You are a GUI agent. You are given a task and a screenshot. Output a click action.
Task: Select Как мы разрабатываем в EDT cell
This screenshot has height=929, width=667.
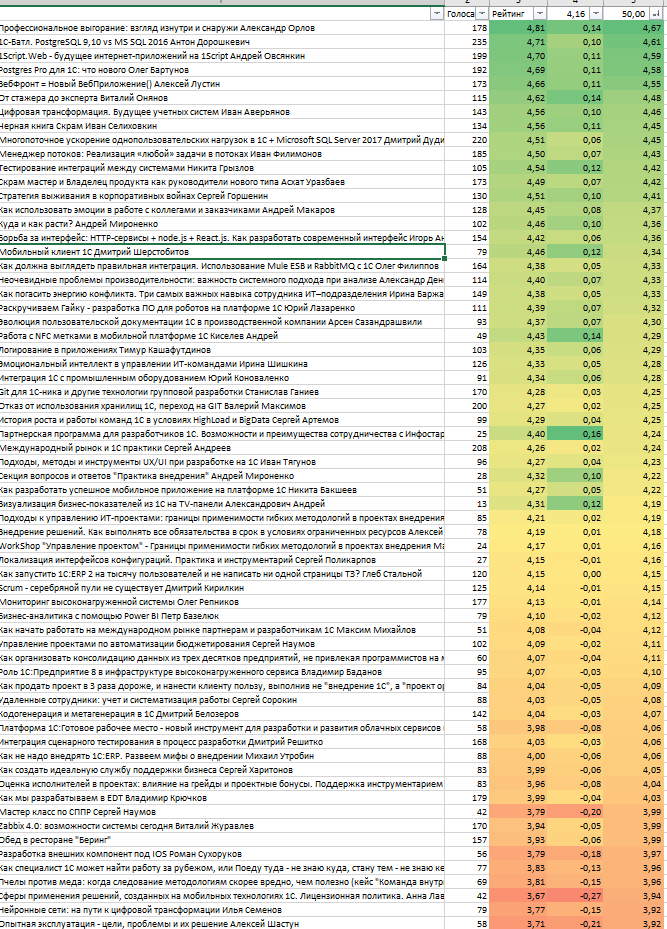222,799
